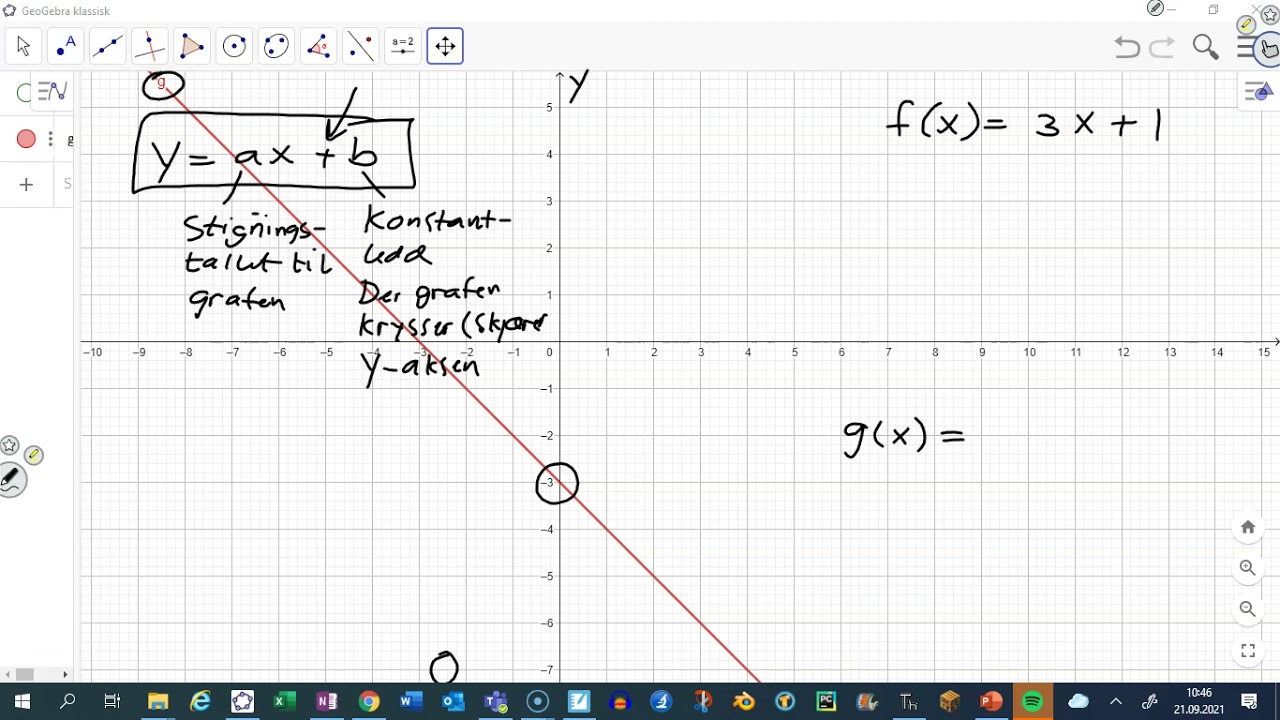This screenshot has width=1280, height=720.
Task: Select the Ellipse conic tool
Action: (276, 46)
